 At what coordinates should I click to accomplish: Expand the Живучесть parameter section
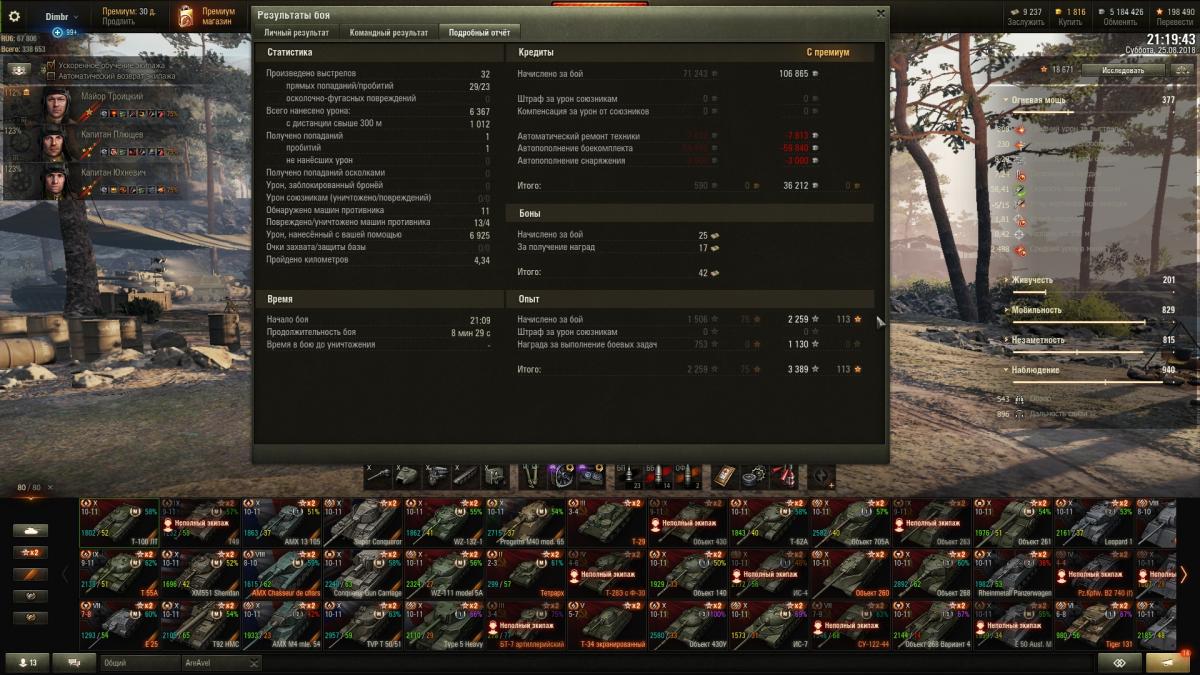[1007, 280]
